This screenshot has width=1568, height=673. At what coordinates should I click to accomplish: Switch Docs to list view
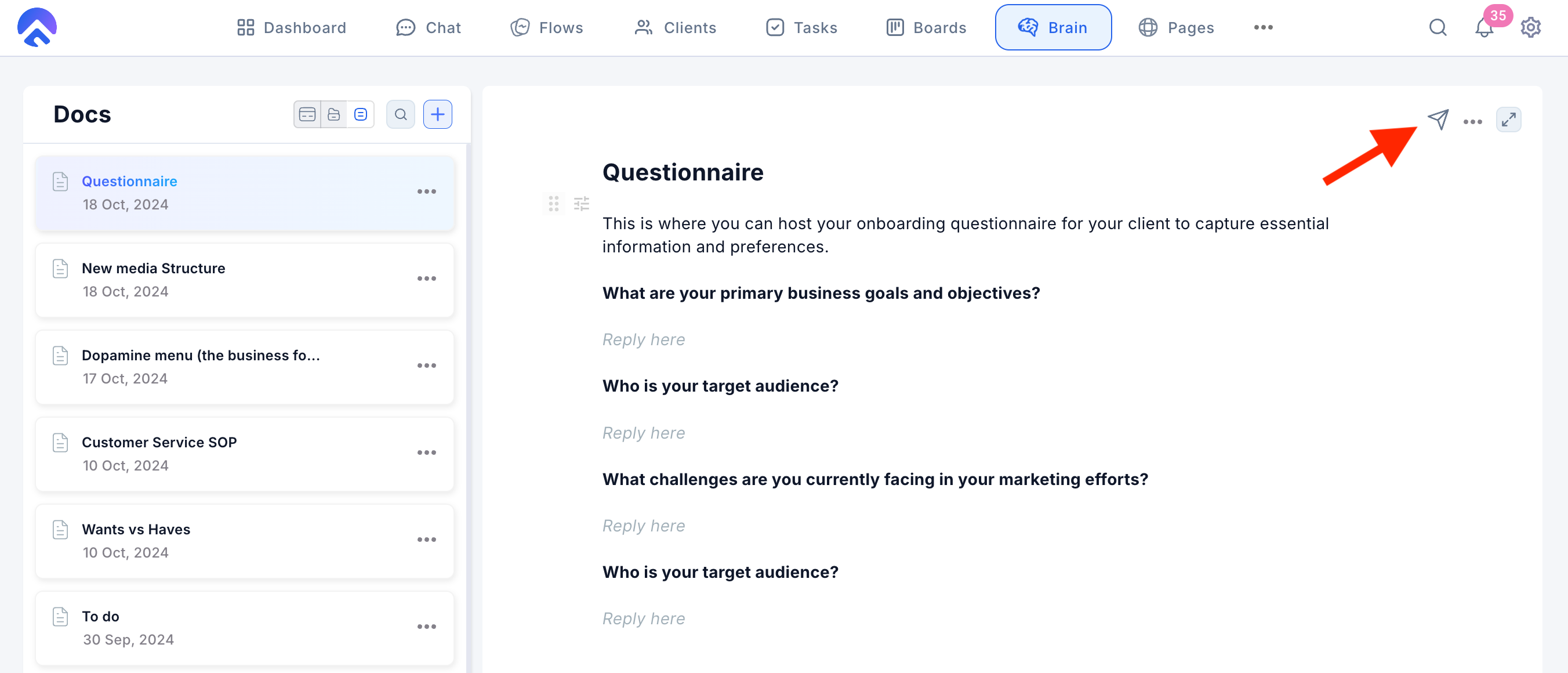[360, 114]
